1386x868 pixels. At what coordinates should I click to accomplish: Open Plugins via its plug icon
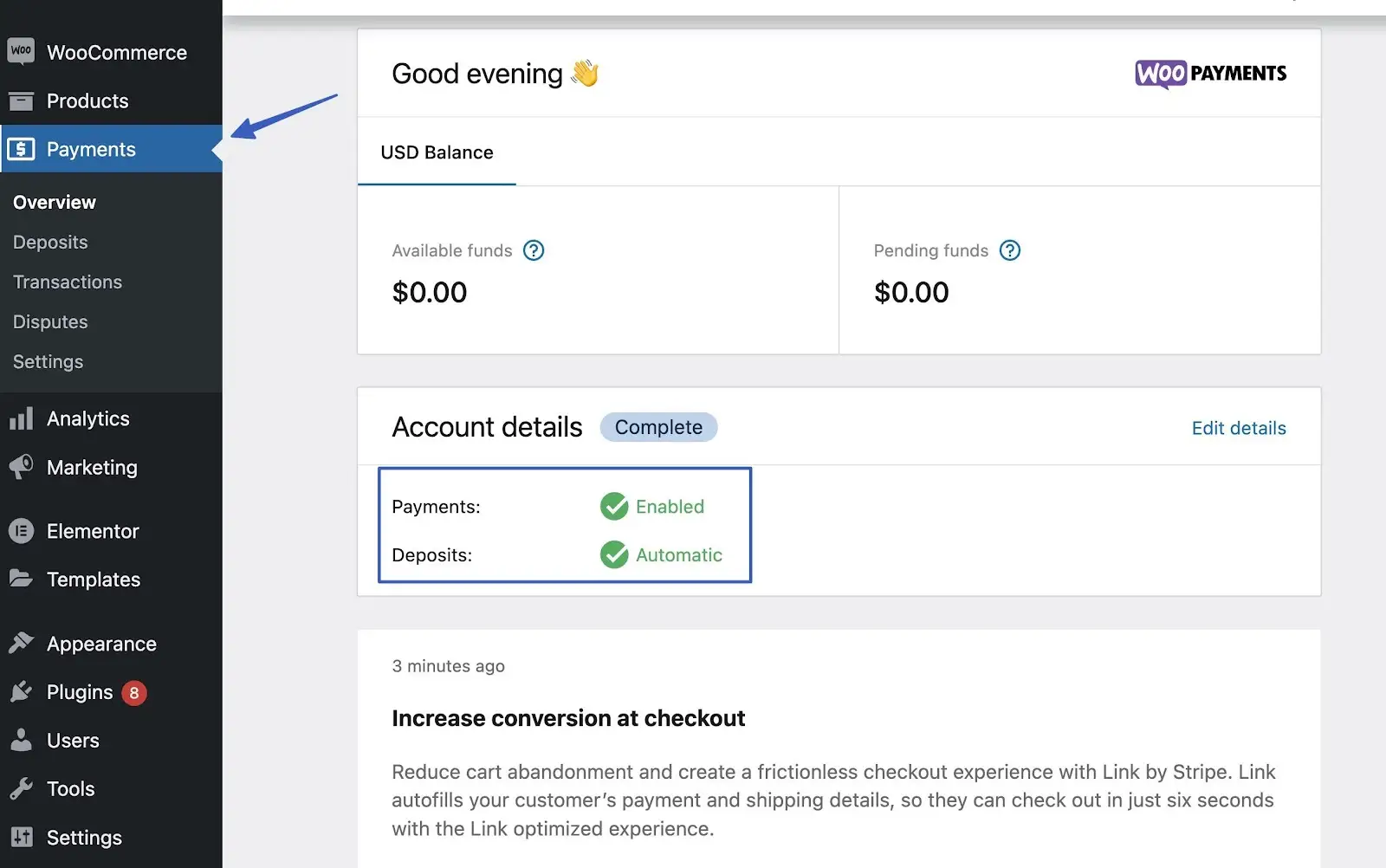tap(22, 691)
